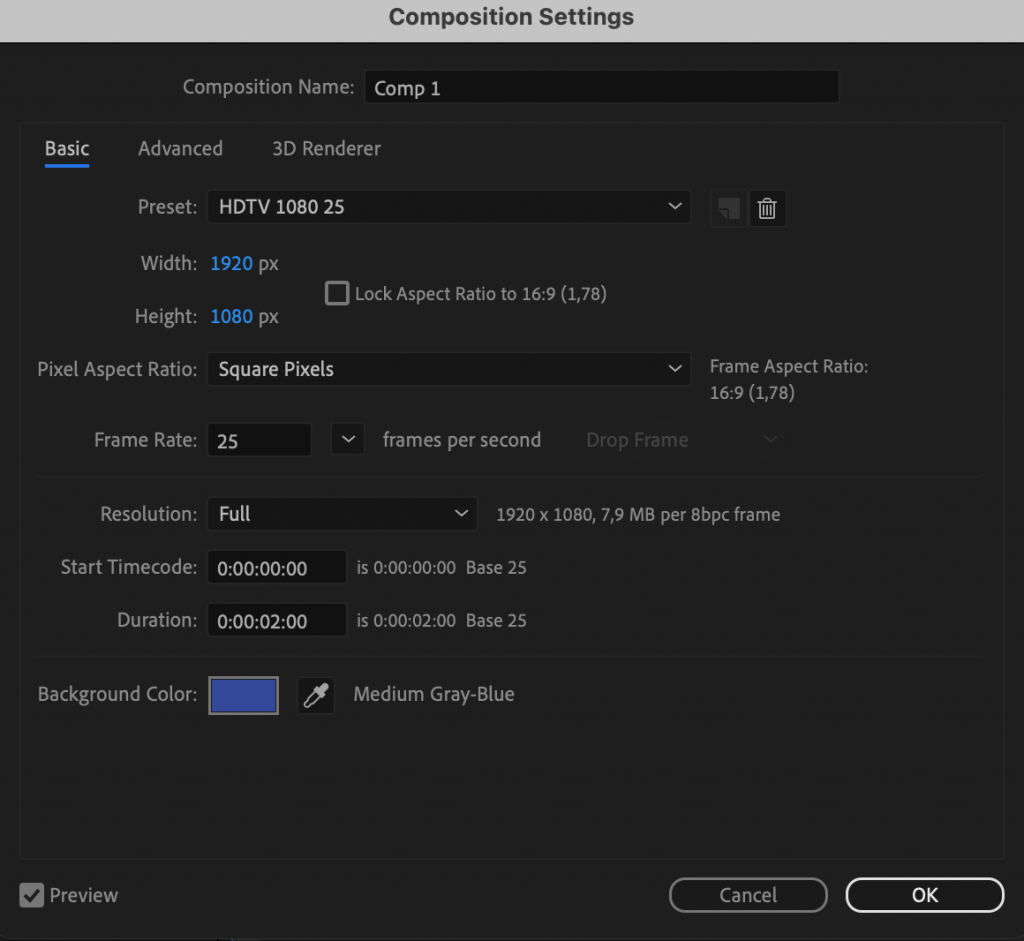Select the Start Timecode field

pyautogui.click(x=276, y=567)
